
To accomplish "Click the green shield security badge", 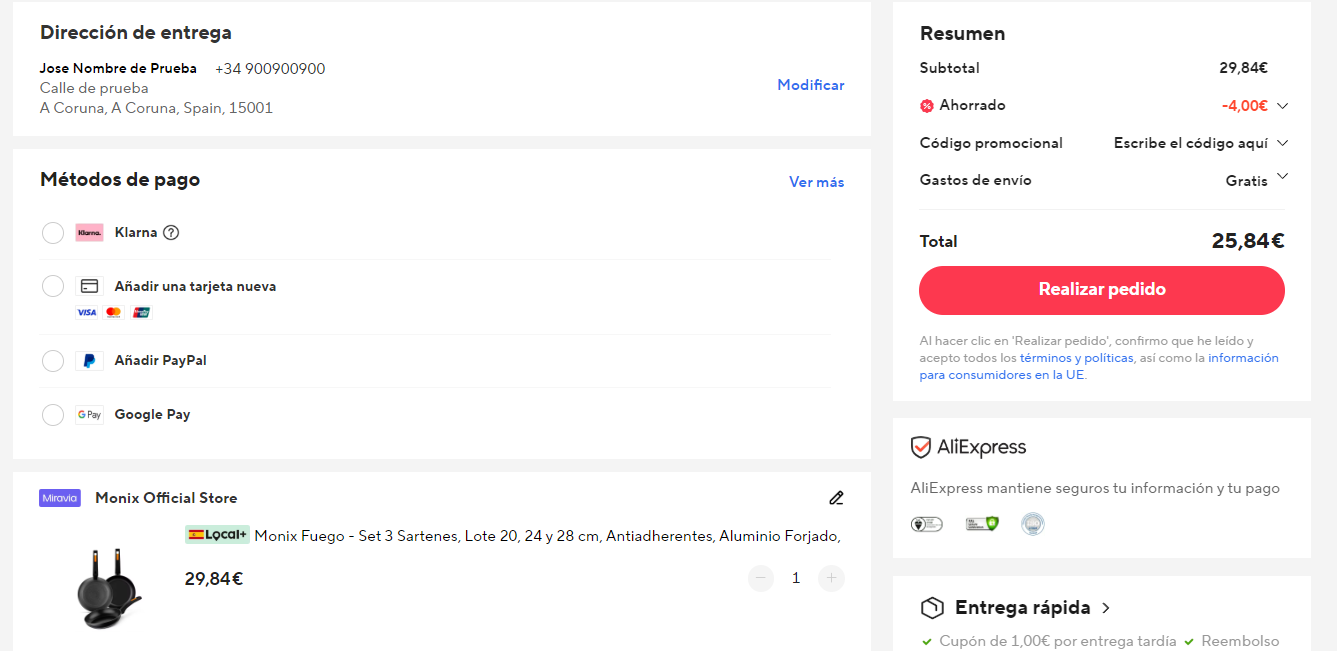I will pyautogui.click(x=982, y=524).
